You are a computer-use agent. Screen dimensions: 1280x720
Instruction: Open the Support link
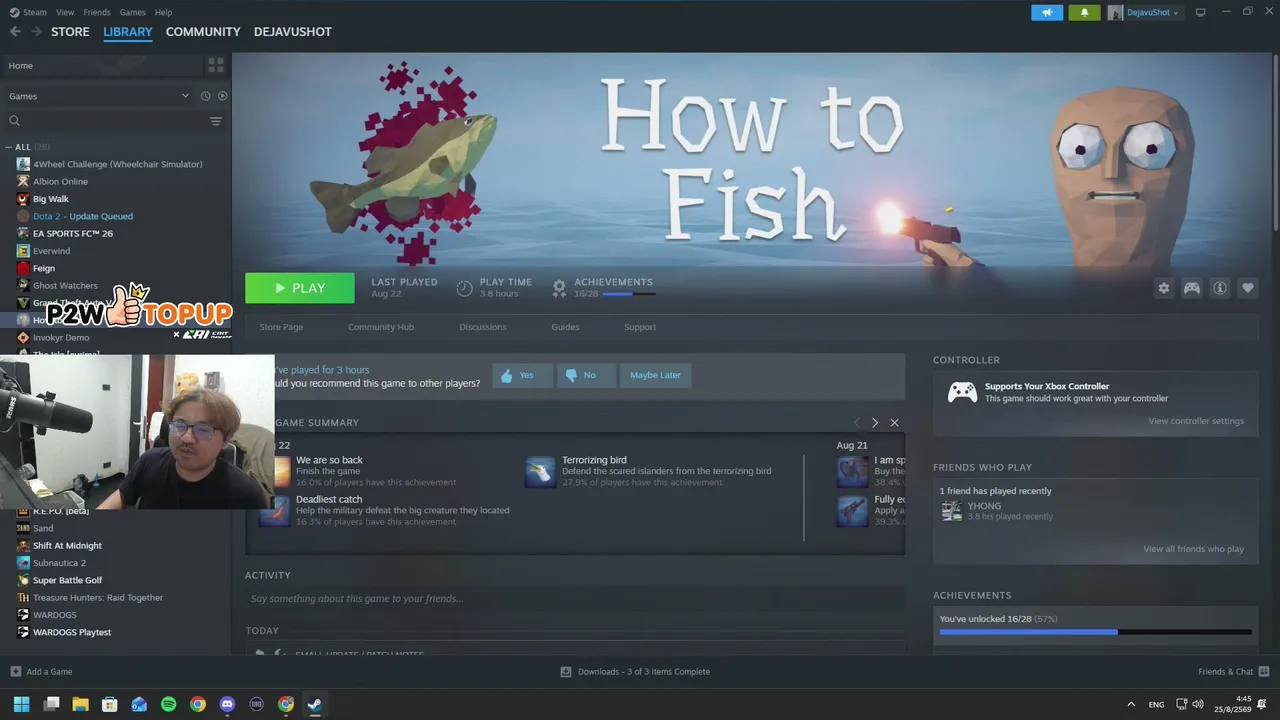pyautogui.click(x=640, y=327)
